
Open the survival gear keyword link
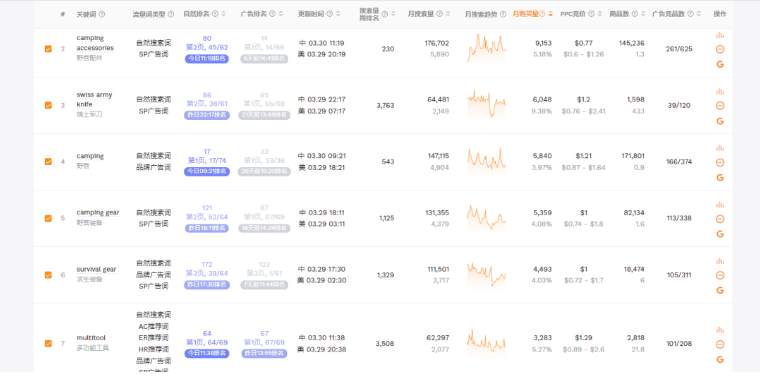coord(96,269)
